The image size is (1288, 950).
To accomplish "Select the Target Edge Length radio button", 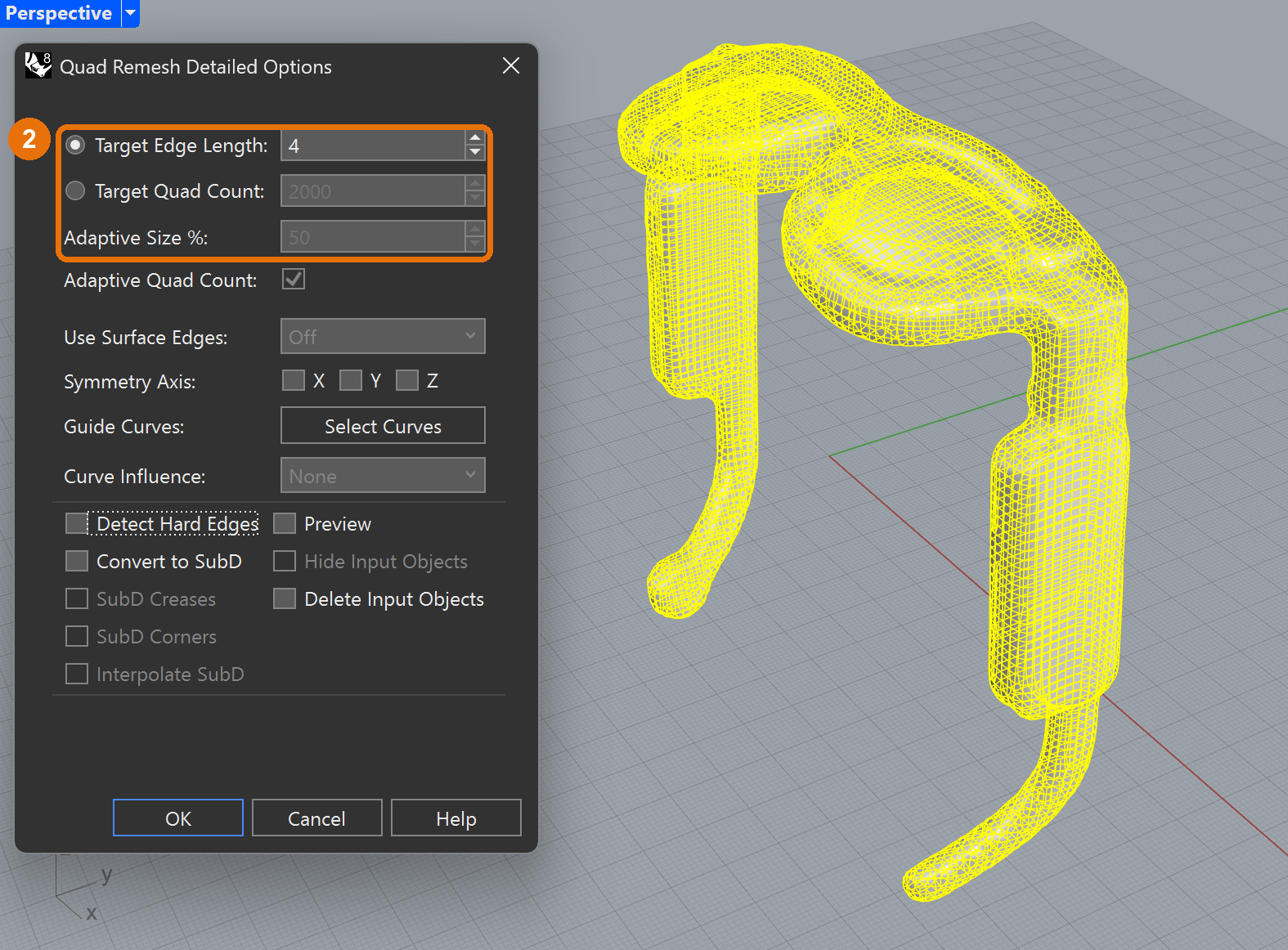I will tap(75, 145).
